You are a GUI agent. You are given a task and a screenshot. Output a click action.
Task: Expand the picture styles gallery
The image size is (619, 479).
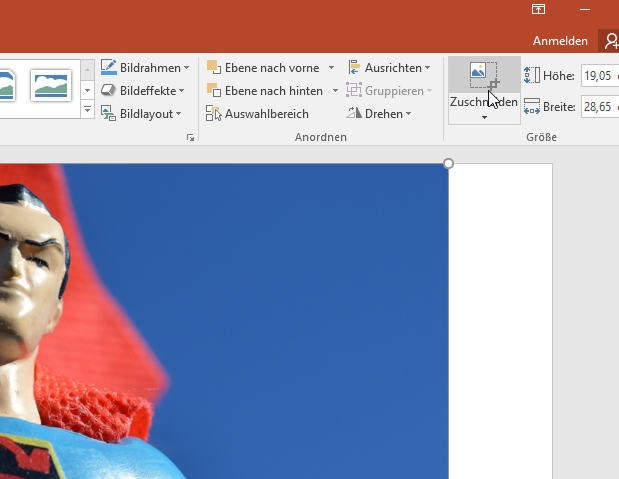pos(88,109)
